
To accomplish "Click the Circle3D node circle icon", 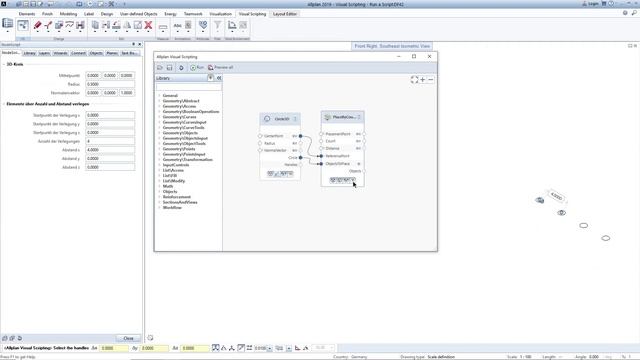I will point(267,119).
